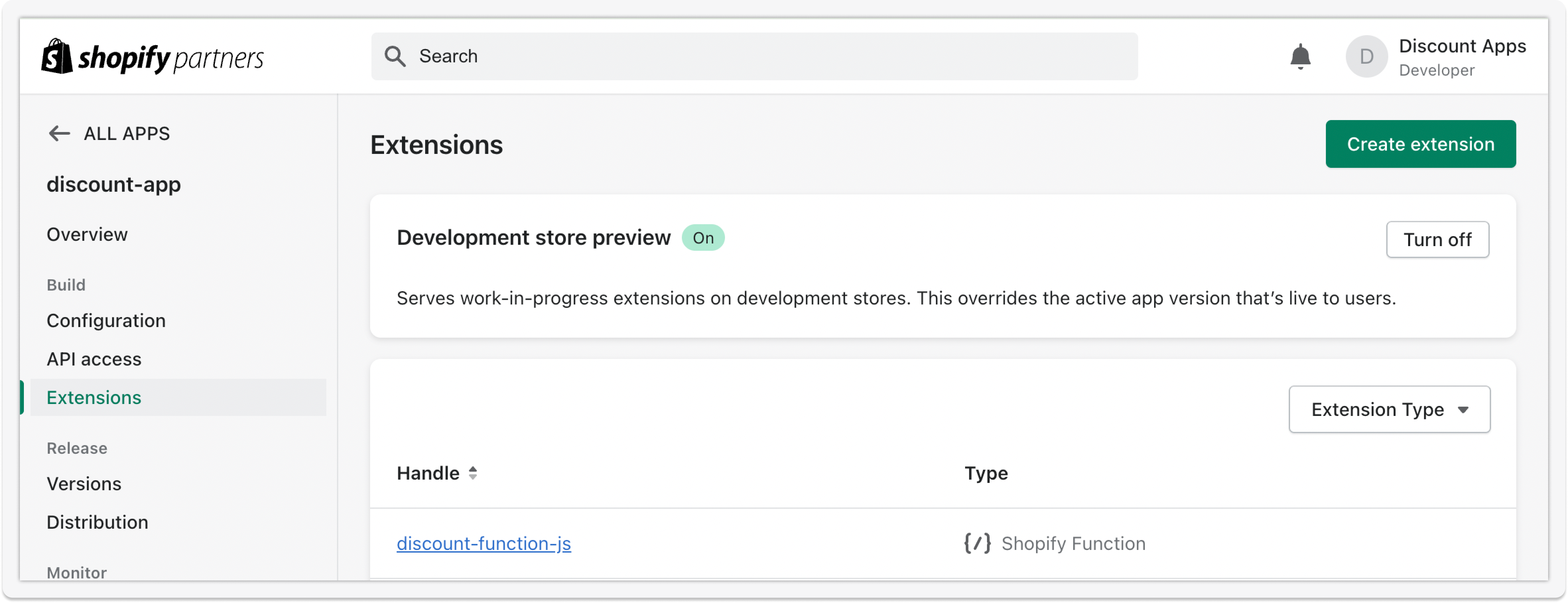Click the Shopify Function braces icon
The width and height of the screenshot is (1568, 603).
pos(977,543)
